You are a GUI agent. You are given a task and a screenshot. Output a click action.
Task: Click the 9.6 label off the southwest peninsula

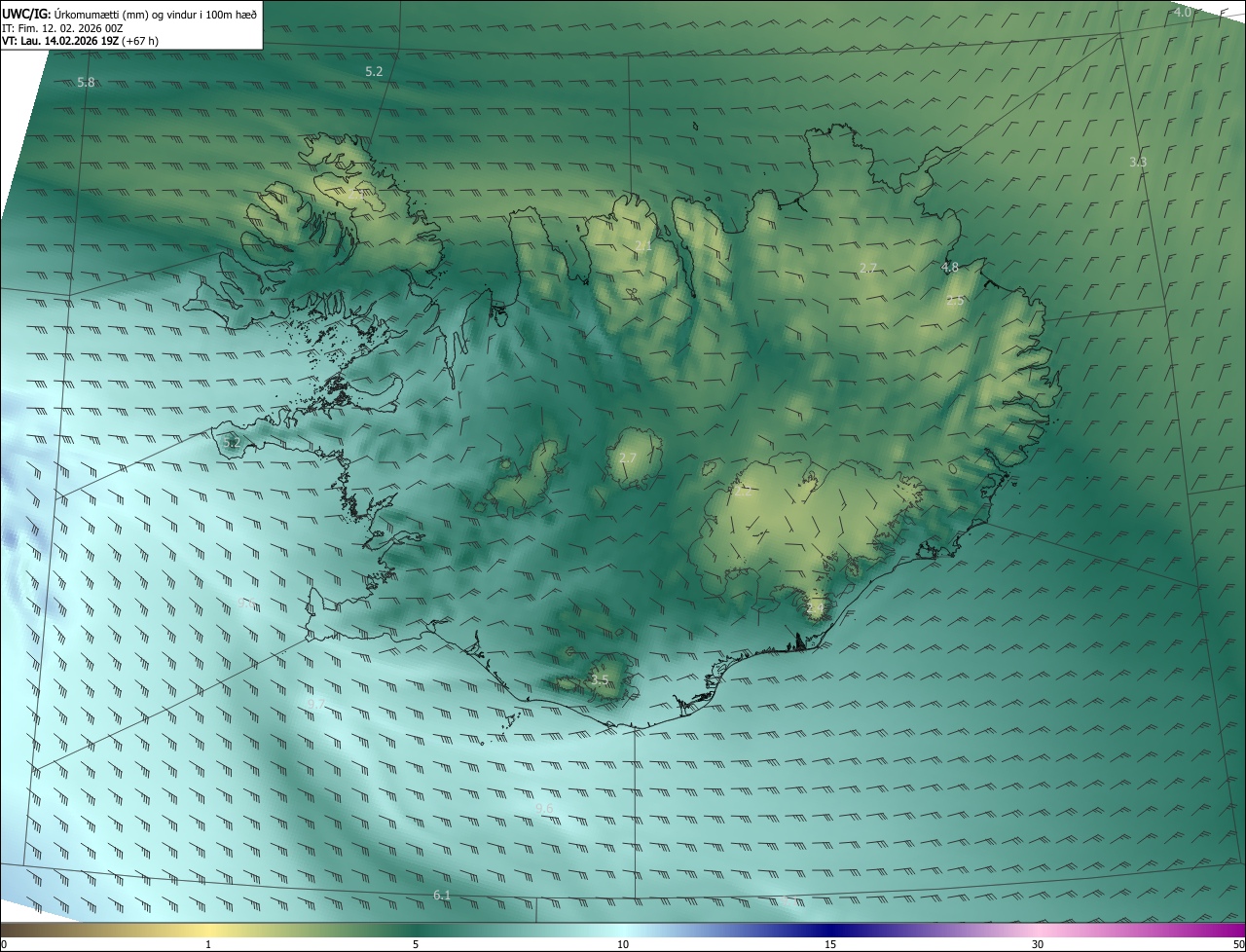(246, 604)
